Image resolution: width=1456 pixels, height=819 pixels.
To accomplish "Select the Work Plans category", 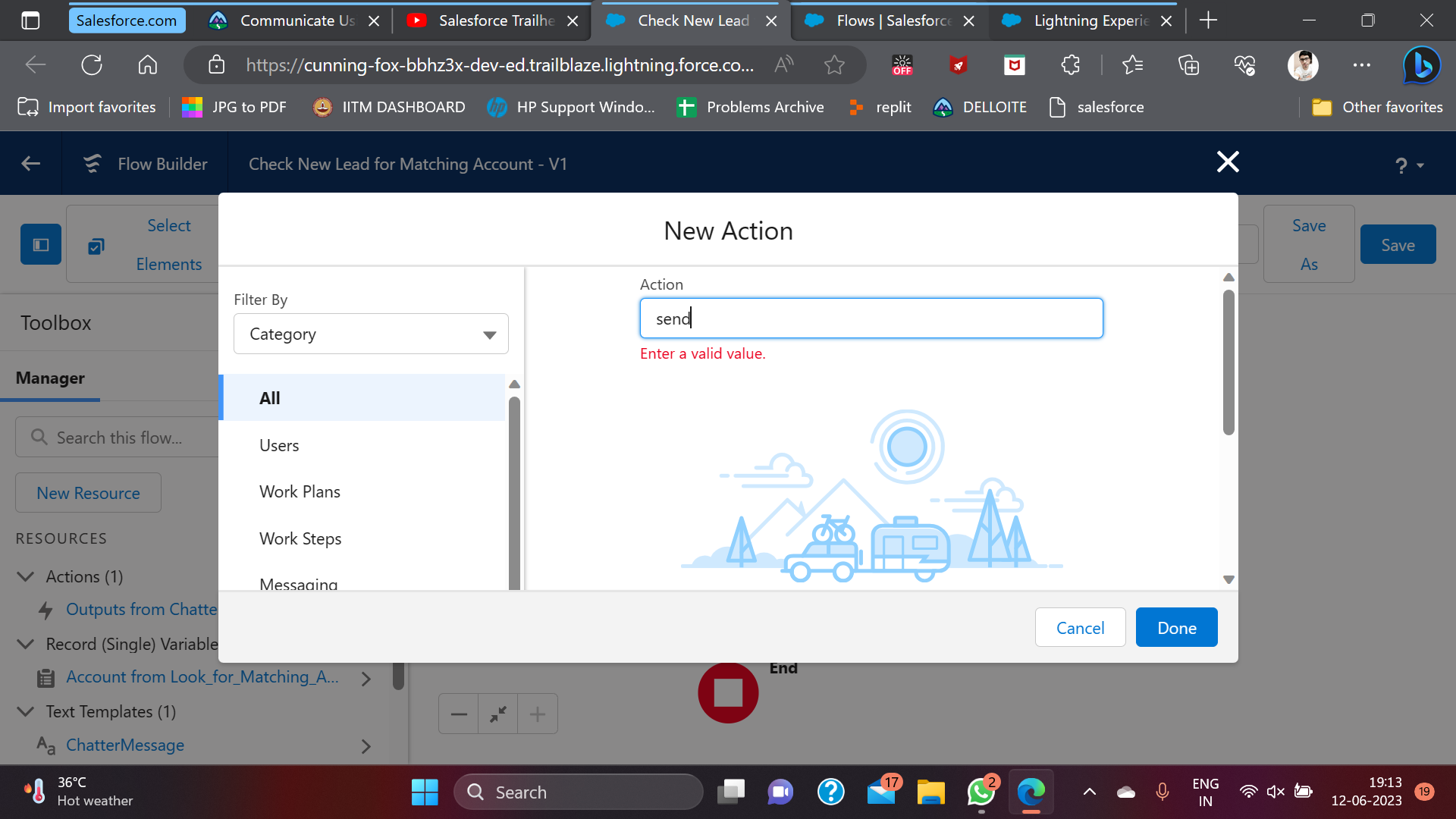I will point(300,492).
